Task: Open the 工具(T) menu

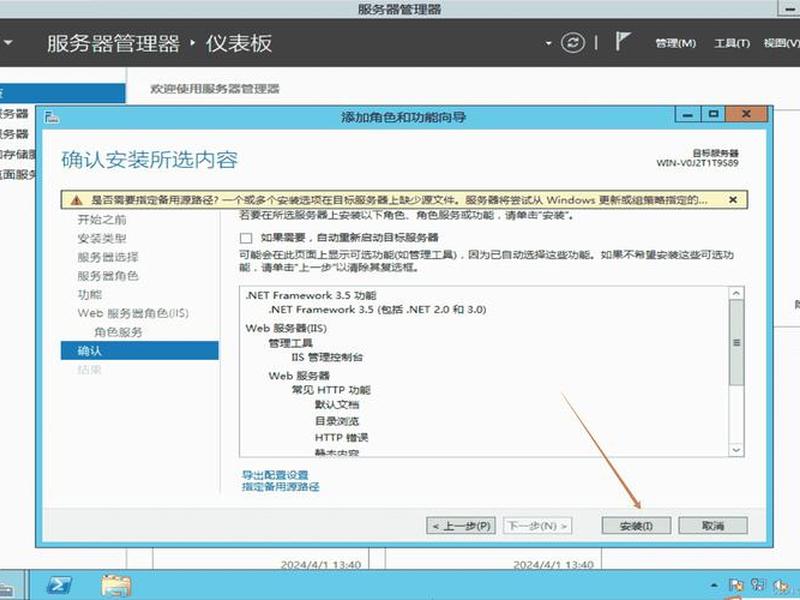Action: pyautogui.click(x=732, y=43)
